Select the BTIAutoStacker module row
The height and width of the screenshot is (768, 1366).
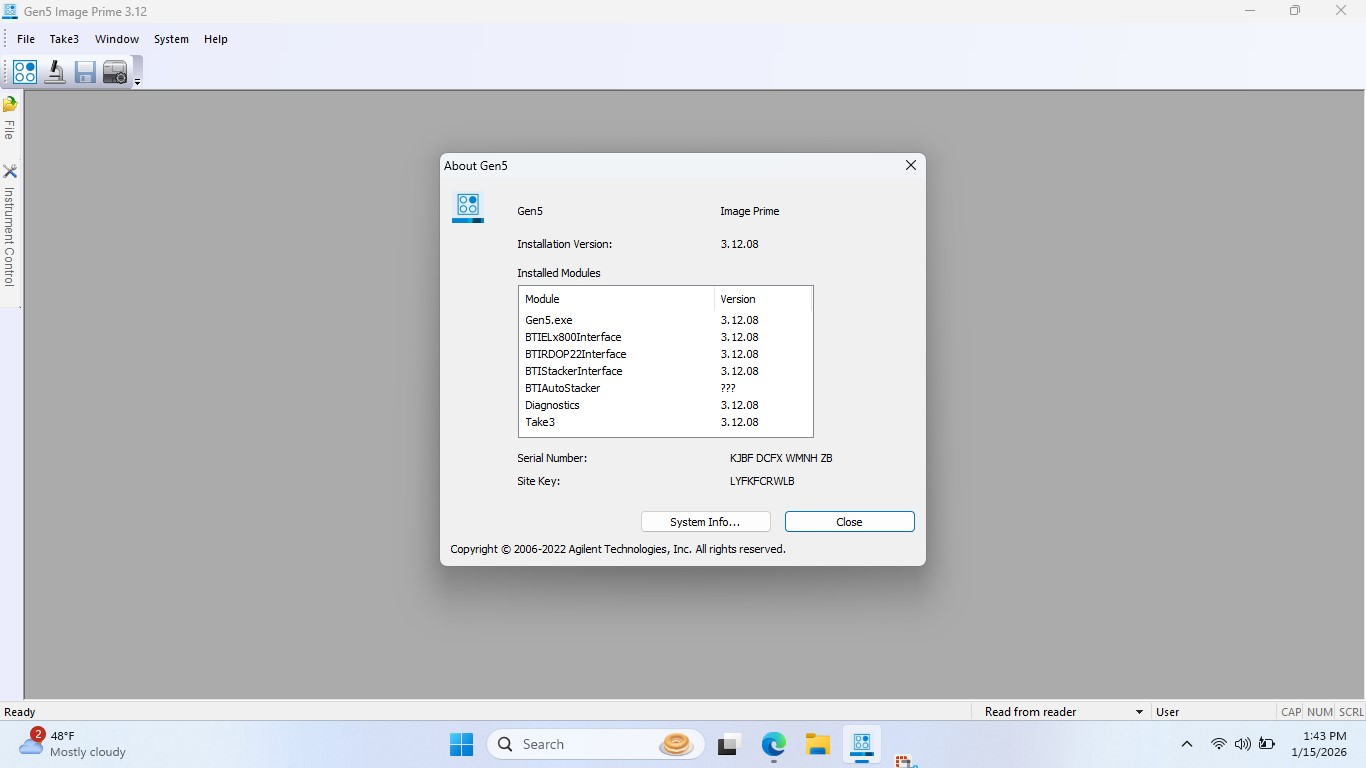[563, 388]
